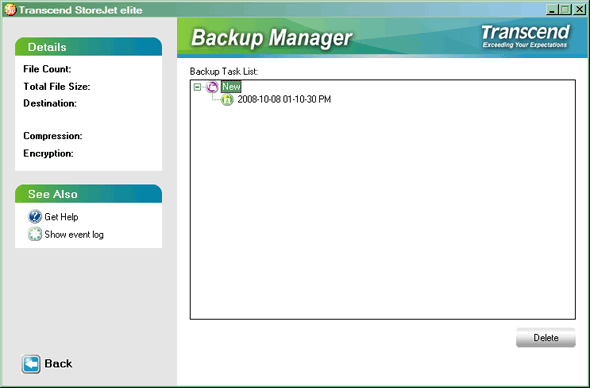Select the New backup task label
The height and width of the screenshot is (388, 590).
coord(231,87)
